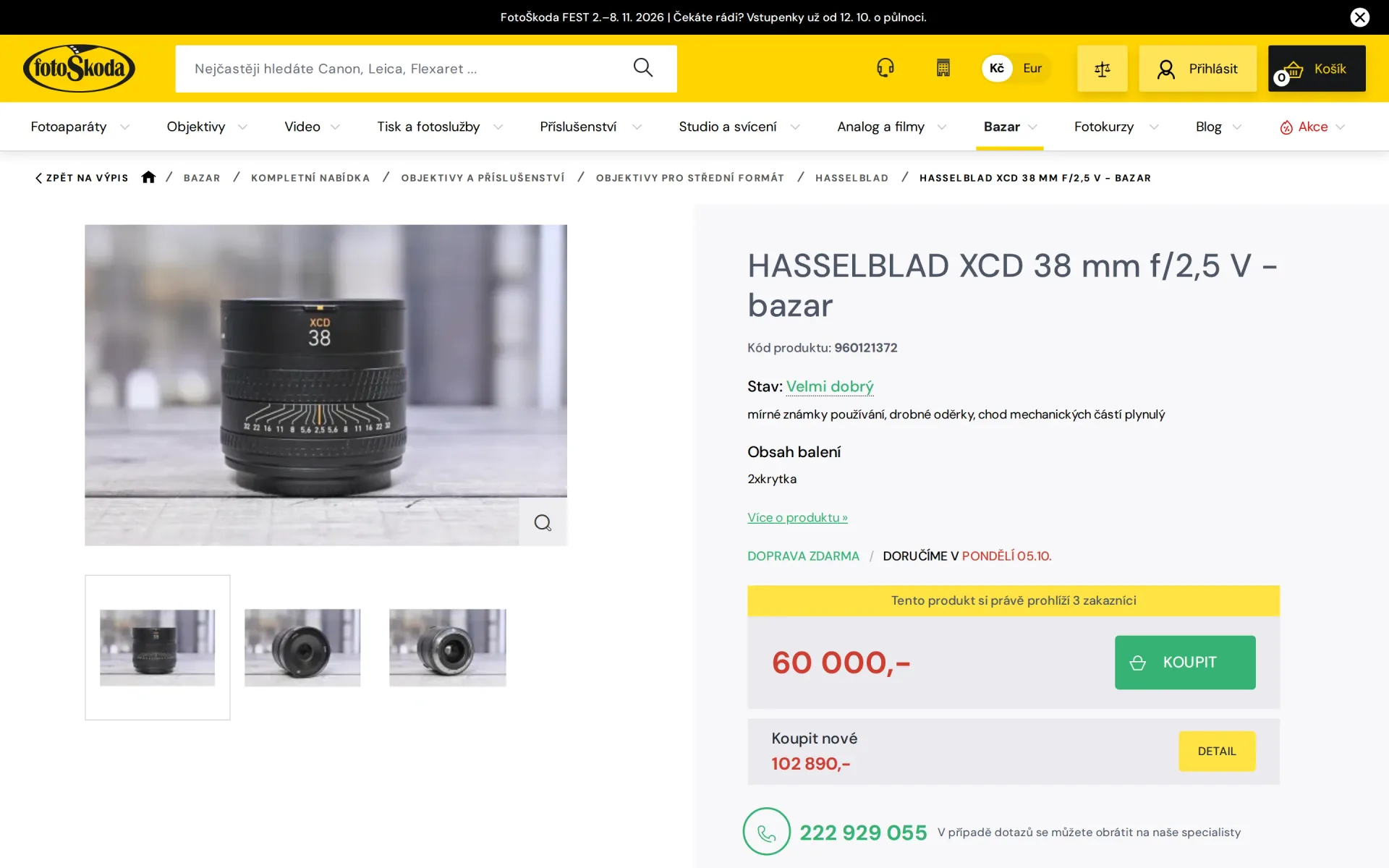This screenshot has height=868, width=1389.
Task: Switch currency to Eur
Action: (1032, 68)
